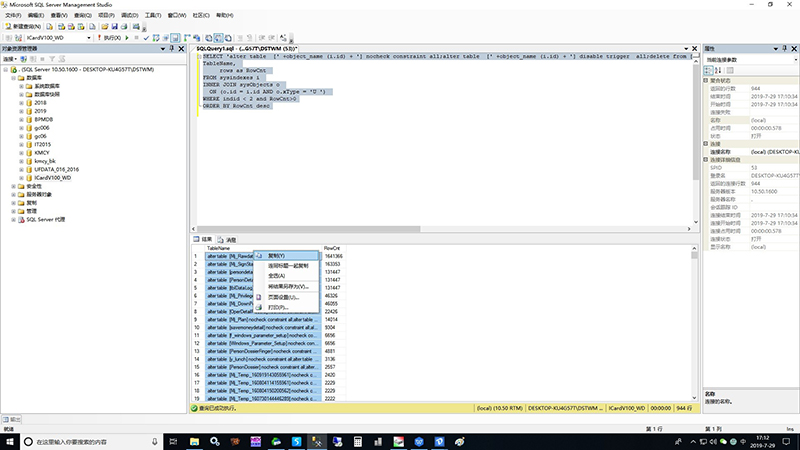Select the ICardV100_WD database tree item

click(x=53, y=178)
